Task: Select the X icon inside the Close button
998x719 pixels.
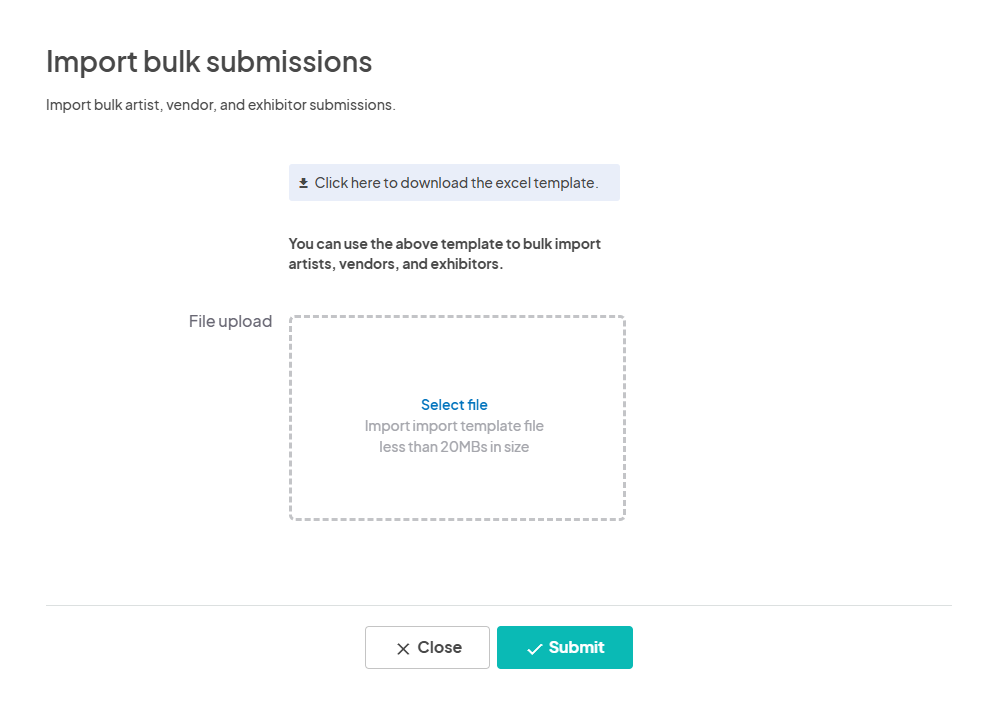Action: [404, 647]
